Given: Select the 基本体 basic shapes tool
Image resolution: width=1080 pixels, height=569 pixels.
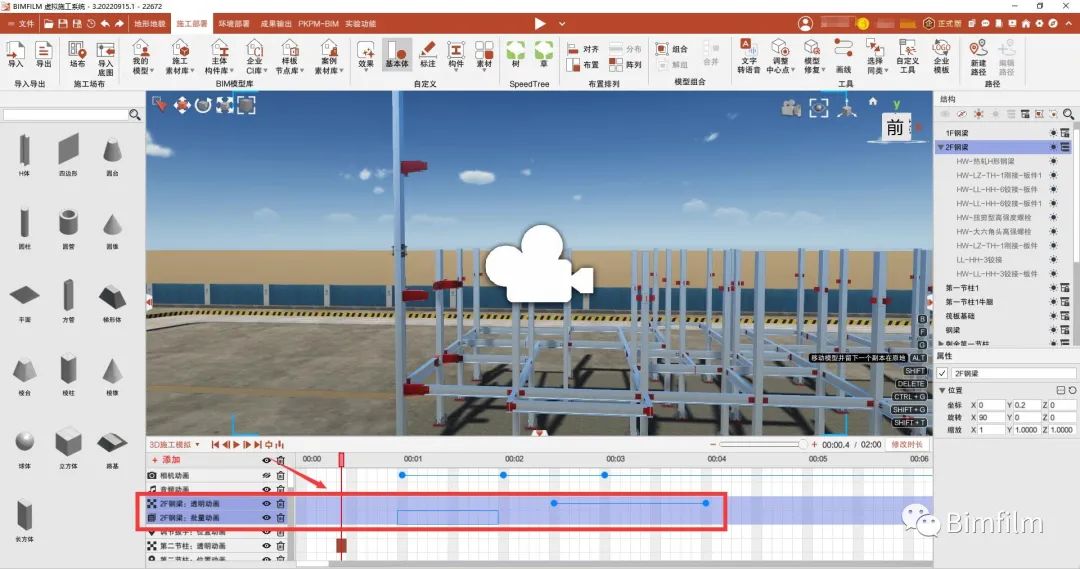Looking at the screenshot, I should (397, 54).
